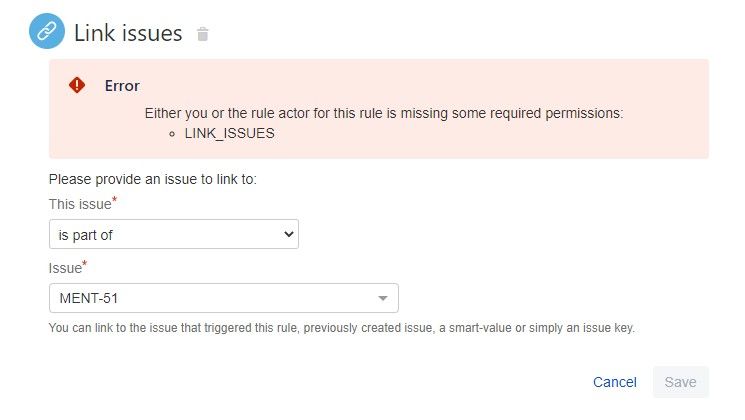Open the "is part of" link type dropdown
Image resolution: width=745 pixels, height=420 pixels.
174,234
